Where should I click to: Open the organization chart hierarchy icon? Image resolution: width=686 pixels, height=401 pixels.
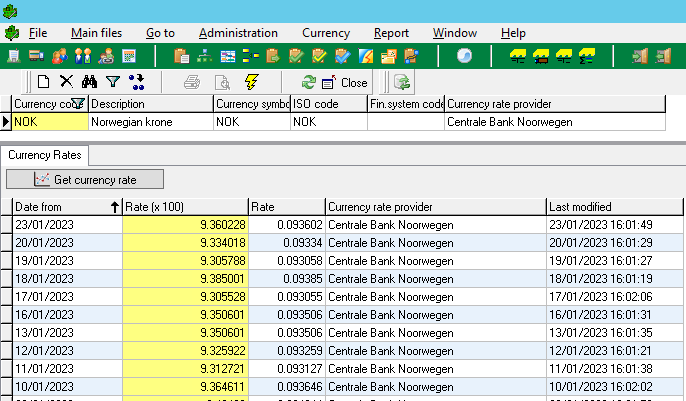click(204, 56)
